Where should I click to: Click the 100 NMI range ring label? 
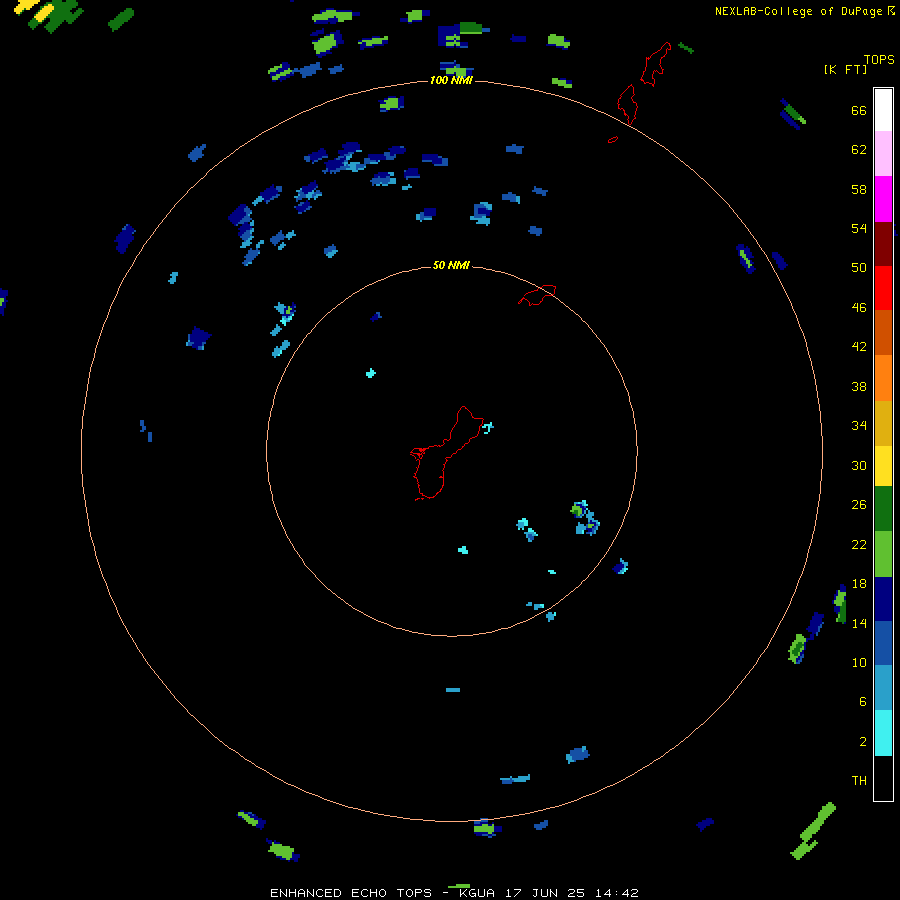451,80
